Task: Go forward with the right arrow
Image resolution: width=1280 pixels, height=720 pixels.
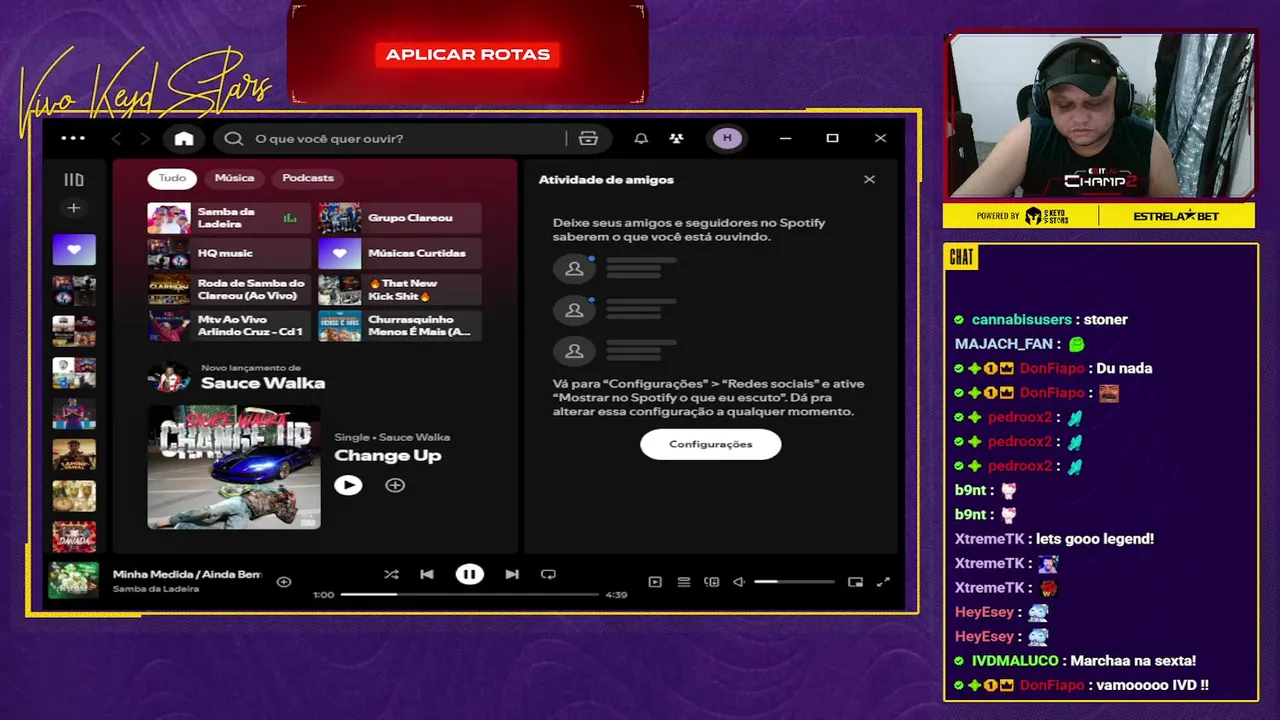Action: (145, 138)
